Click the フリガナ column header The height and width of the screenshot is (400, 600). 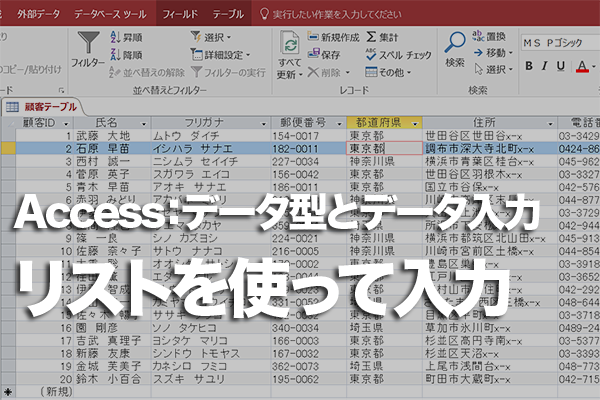pyautogui.click(x=211, y=123)
